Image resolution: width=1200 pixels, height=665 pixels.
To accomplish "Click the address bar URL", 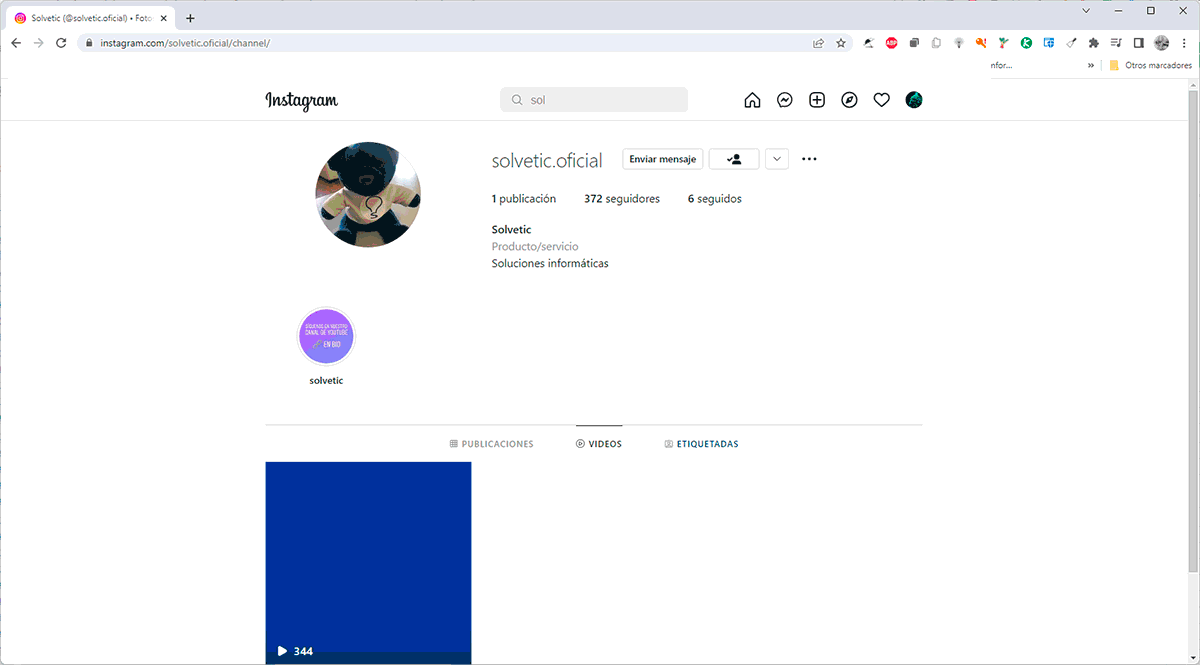I will pos(185,43).
